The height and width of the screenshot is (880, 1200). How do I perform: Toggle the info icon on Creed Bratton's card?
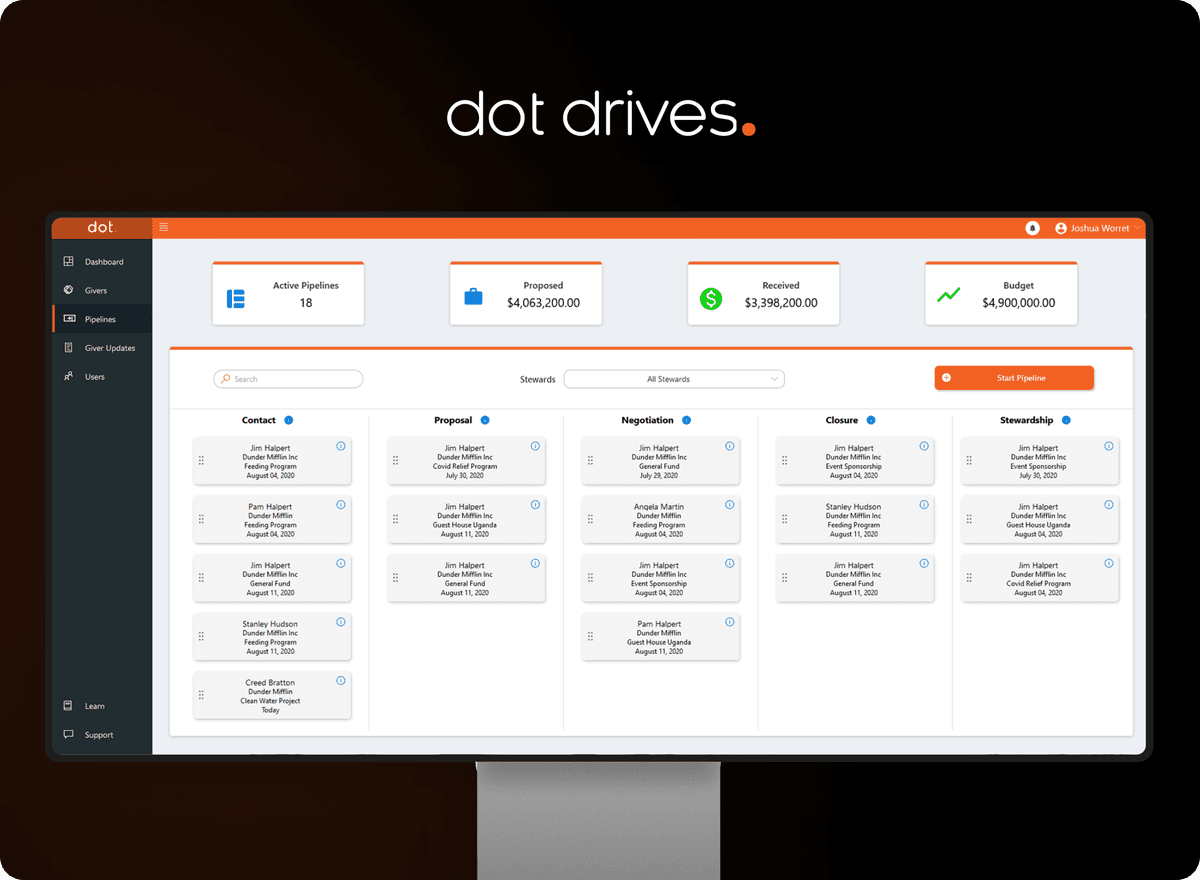point(340,681)
